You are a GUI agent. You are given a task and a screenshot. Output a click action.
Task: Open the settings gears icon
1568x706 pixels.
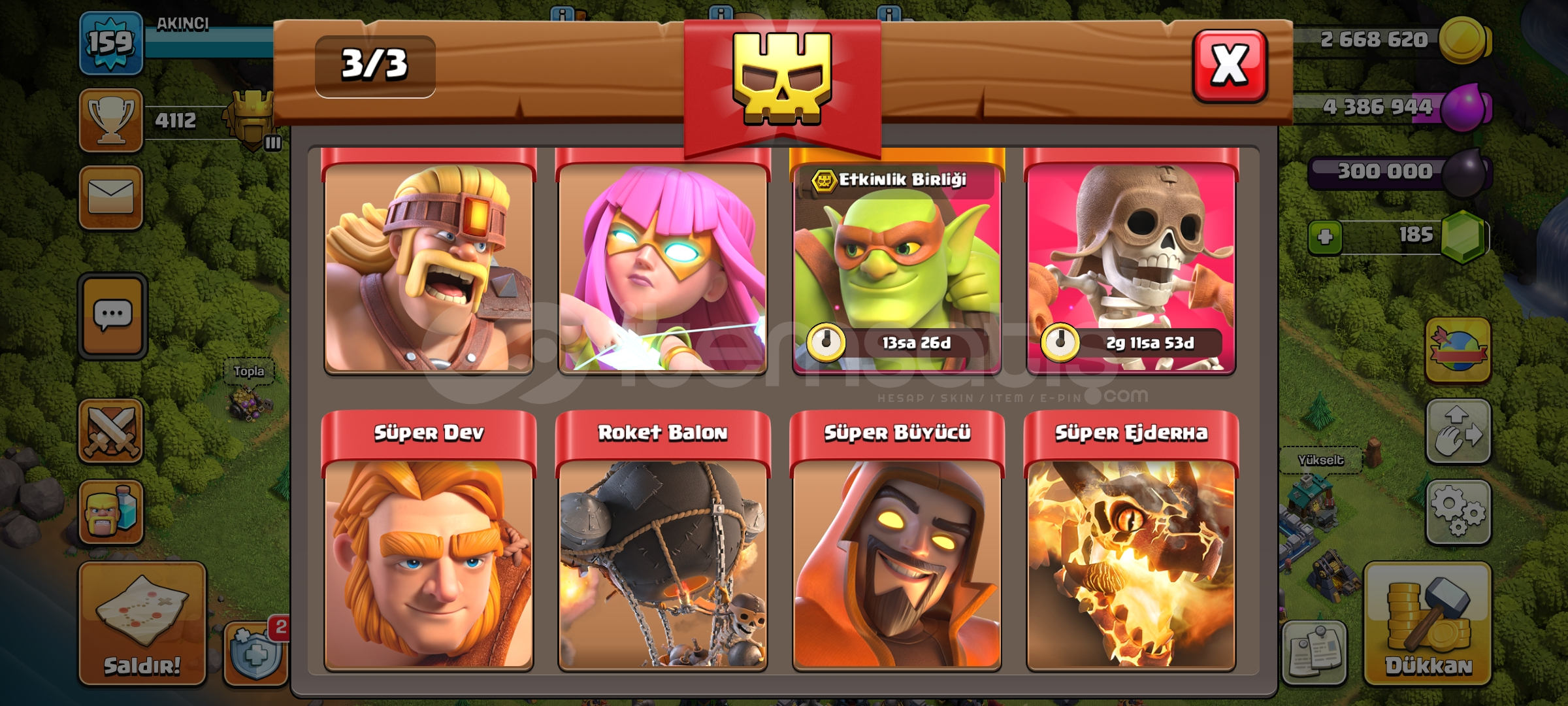[1458, 513]
